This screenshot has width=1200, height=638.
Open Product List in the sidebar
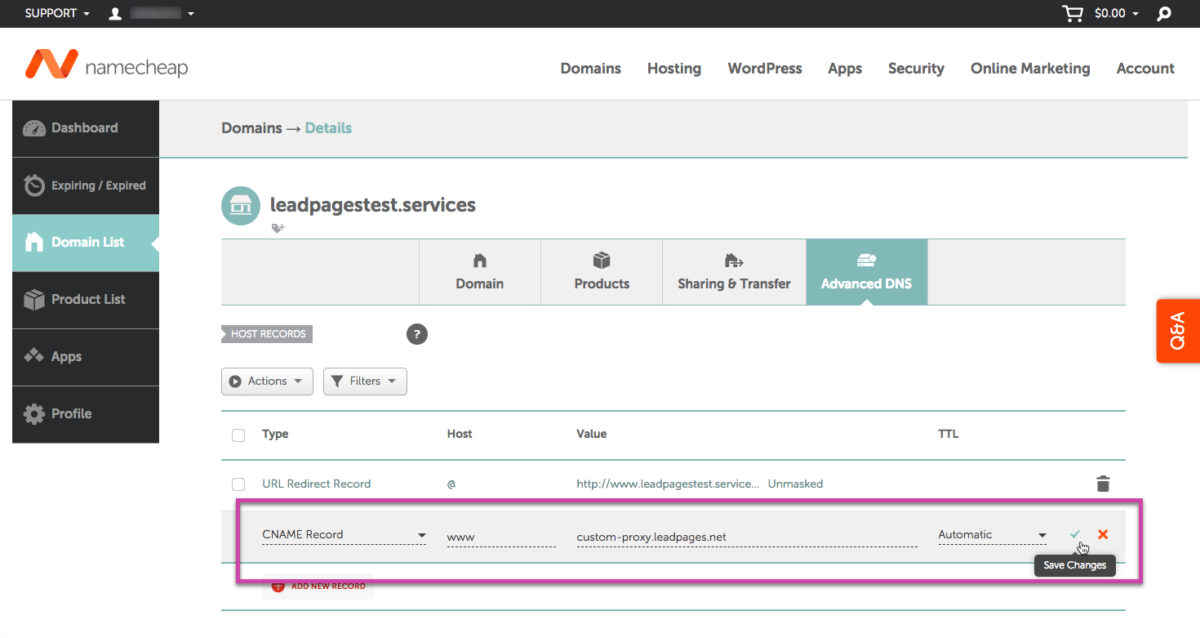85,299
